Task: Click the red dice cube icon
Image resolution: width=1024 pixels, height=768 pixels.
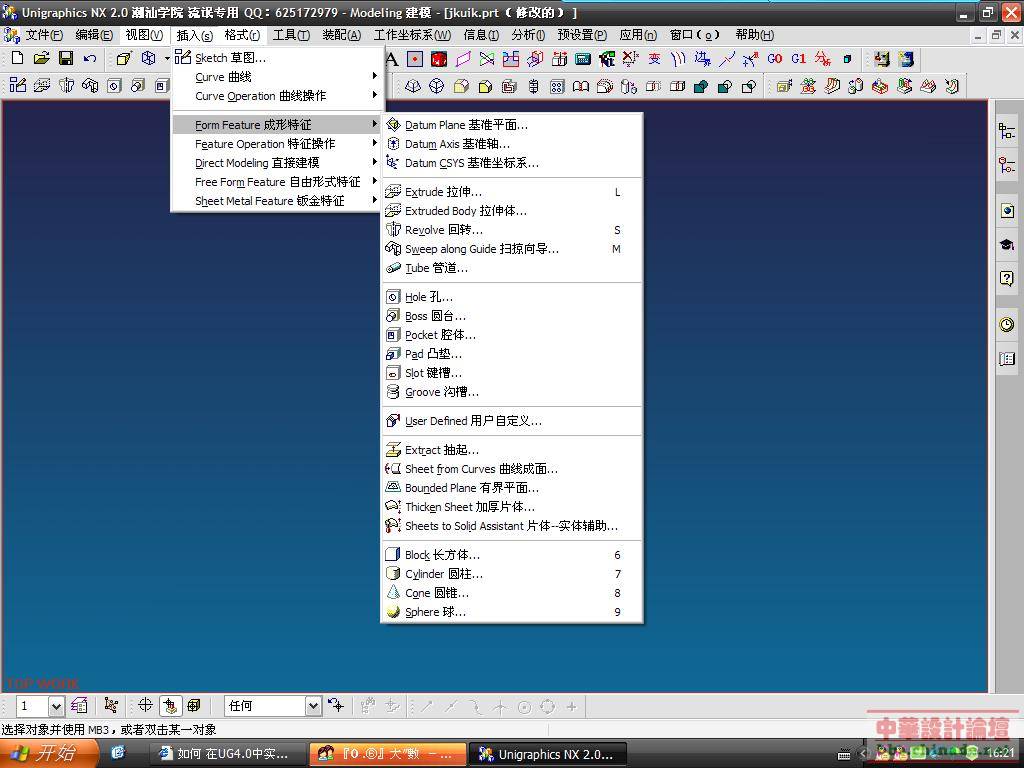Action: point(439,59)
